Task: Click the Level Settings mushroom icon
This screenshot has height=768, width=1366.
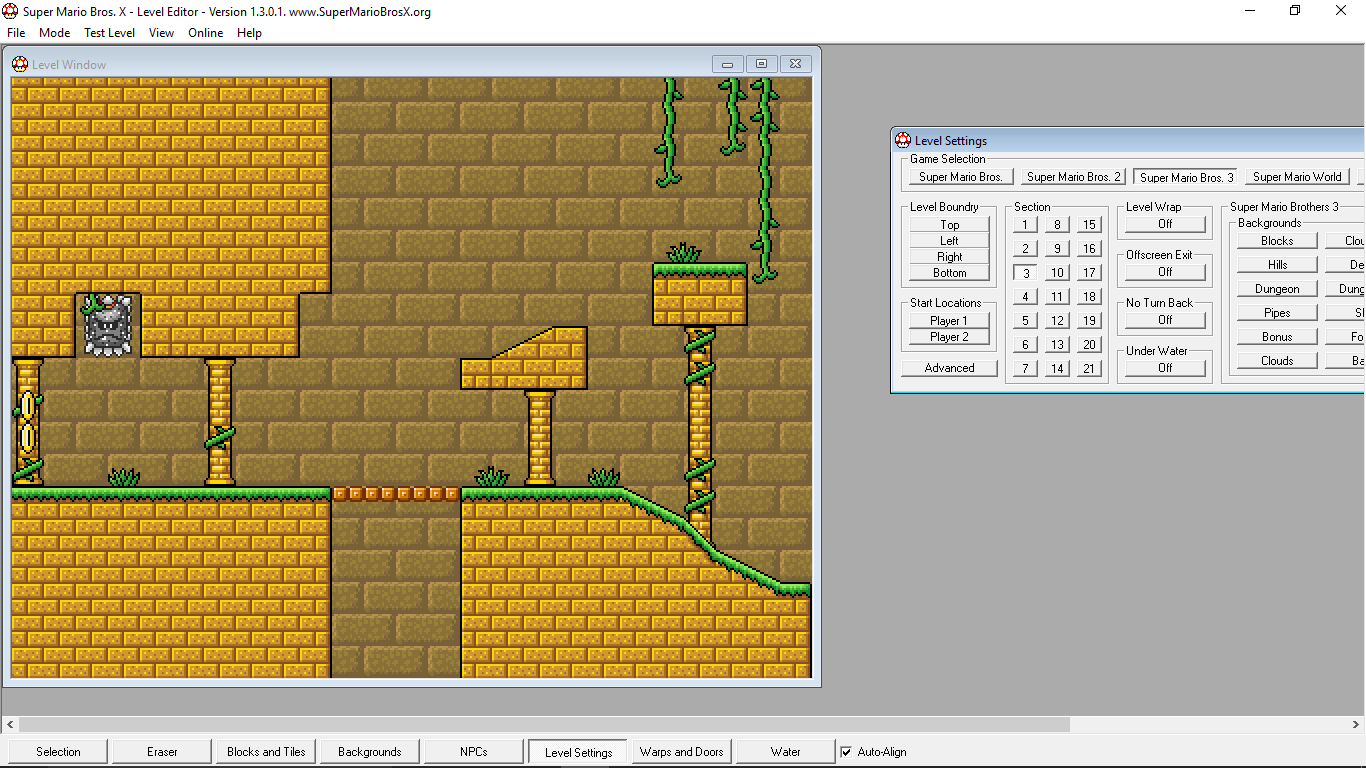Action: coord(903,140)
